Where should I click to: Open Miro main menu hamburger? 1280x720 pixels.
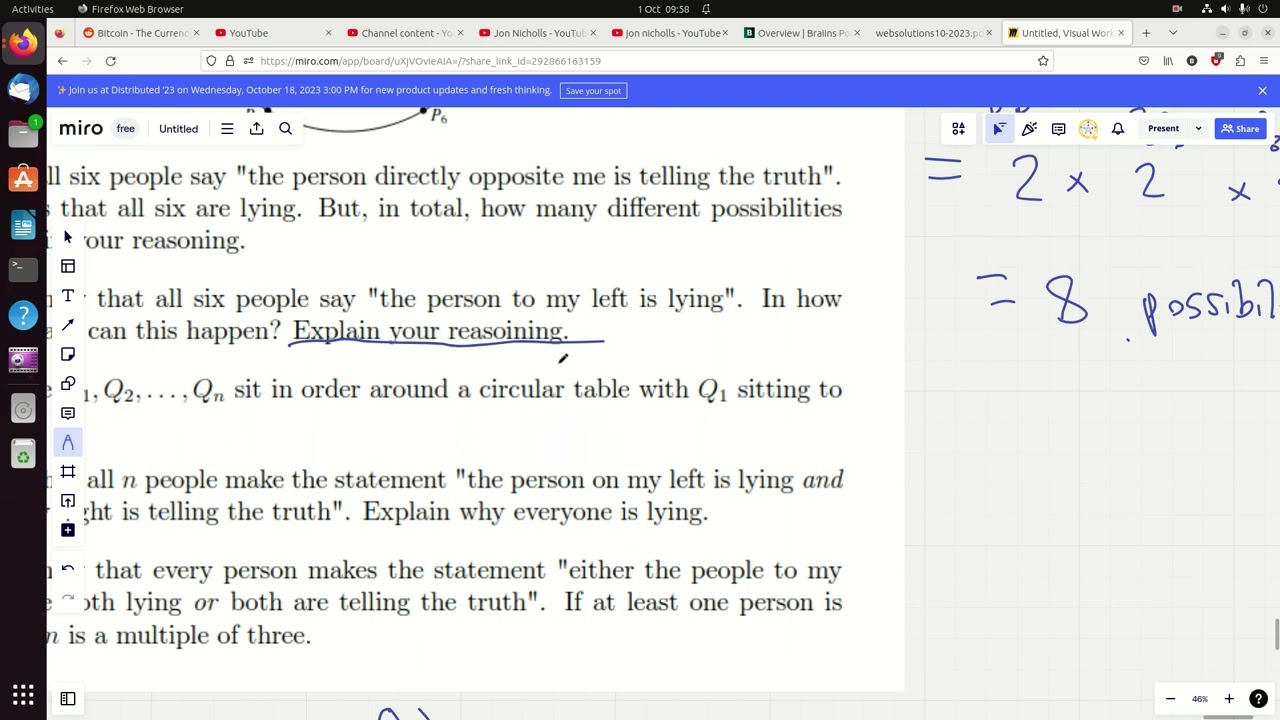(x=227, y=129)
